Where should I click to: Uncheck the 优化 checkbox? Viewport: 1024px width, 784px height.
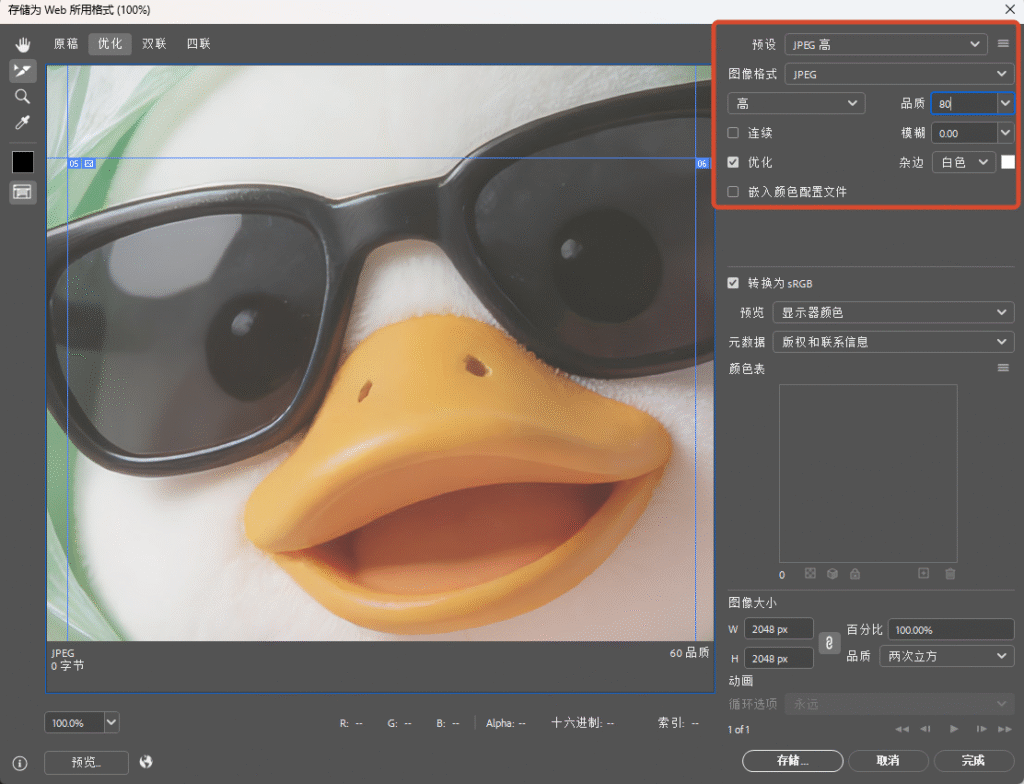pyautogui.click(x=733, y=162)
